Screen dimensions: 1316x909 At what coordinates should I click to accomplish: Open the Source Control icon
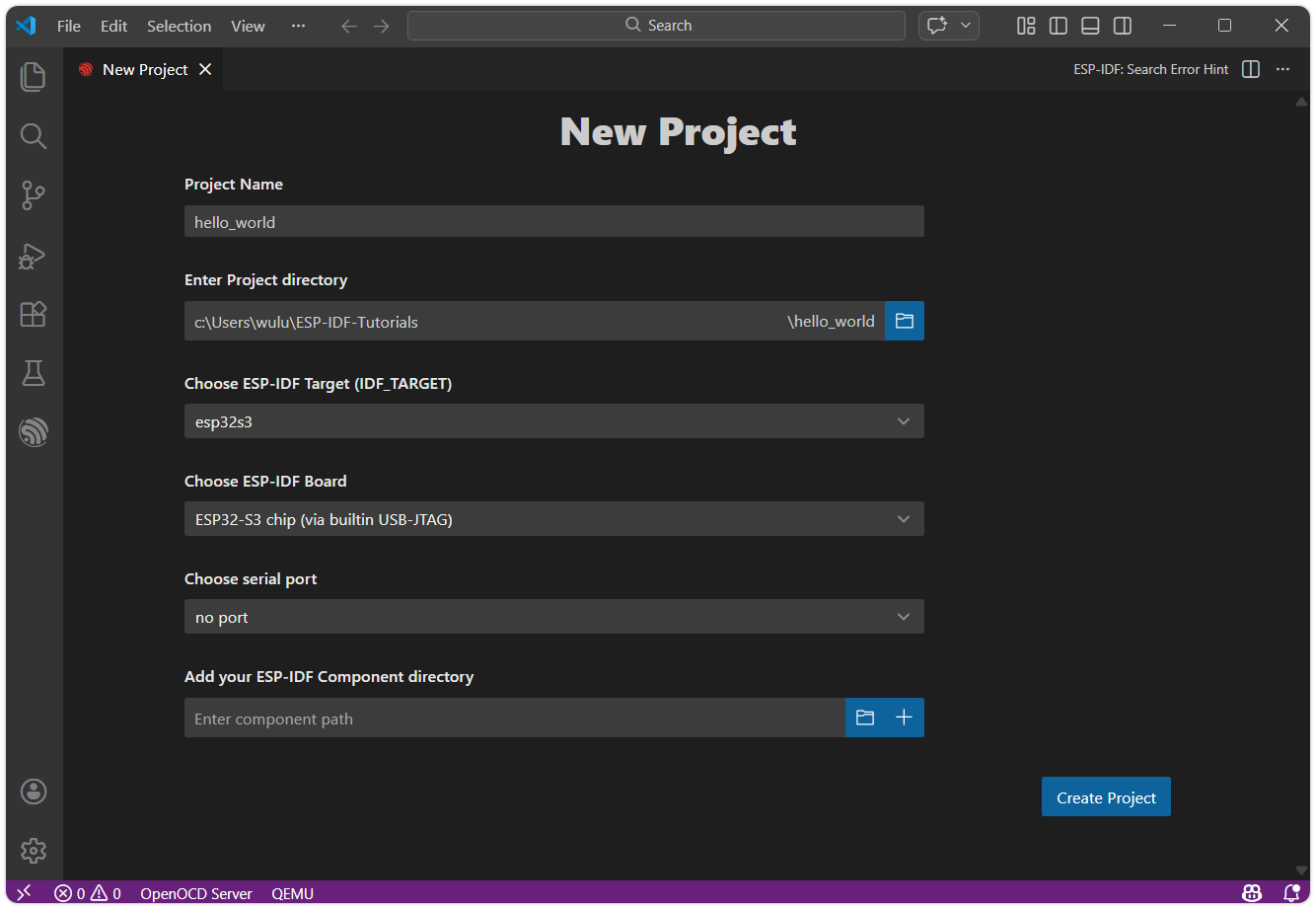tap(34, 195)
